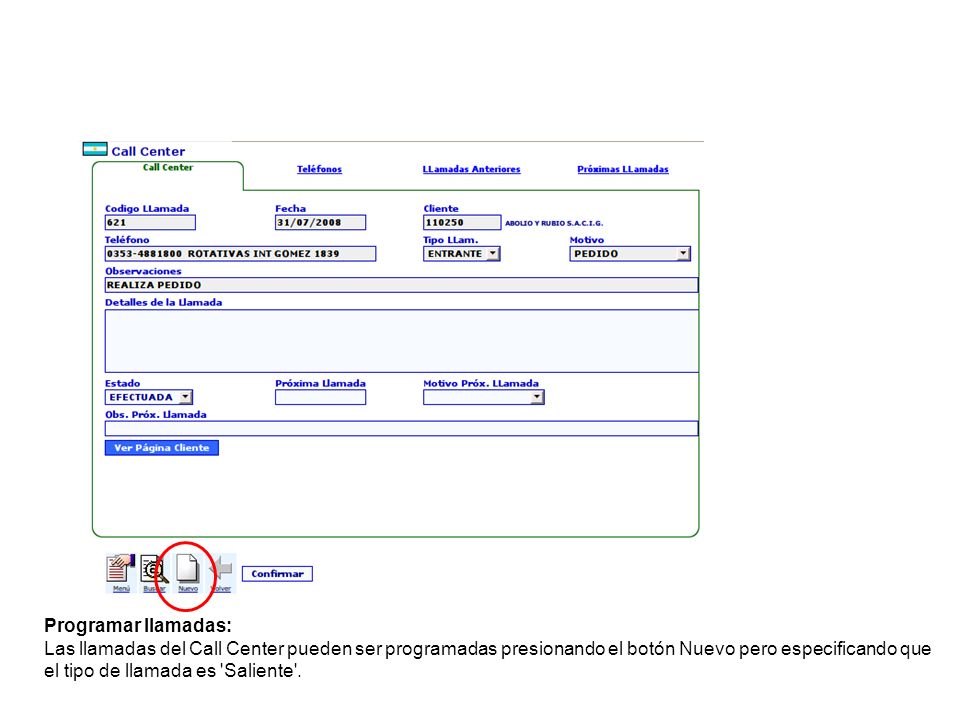
Task: Click the Detalles de la Llamada label
Action: [x=163, y=302]
